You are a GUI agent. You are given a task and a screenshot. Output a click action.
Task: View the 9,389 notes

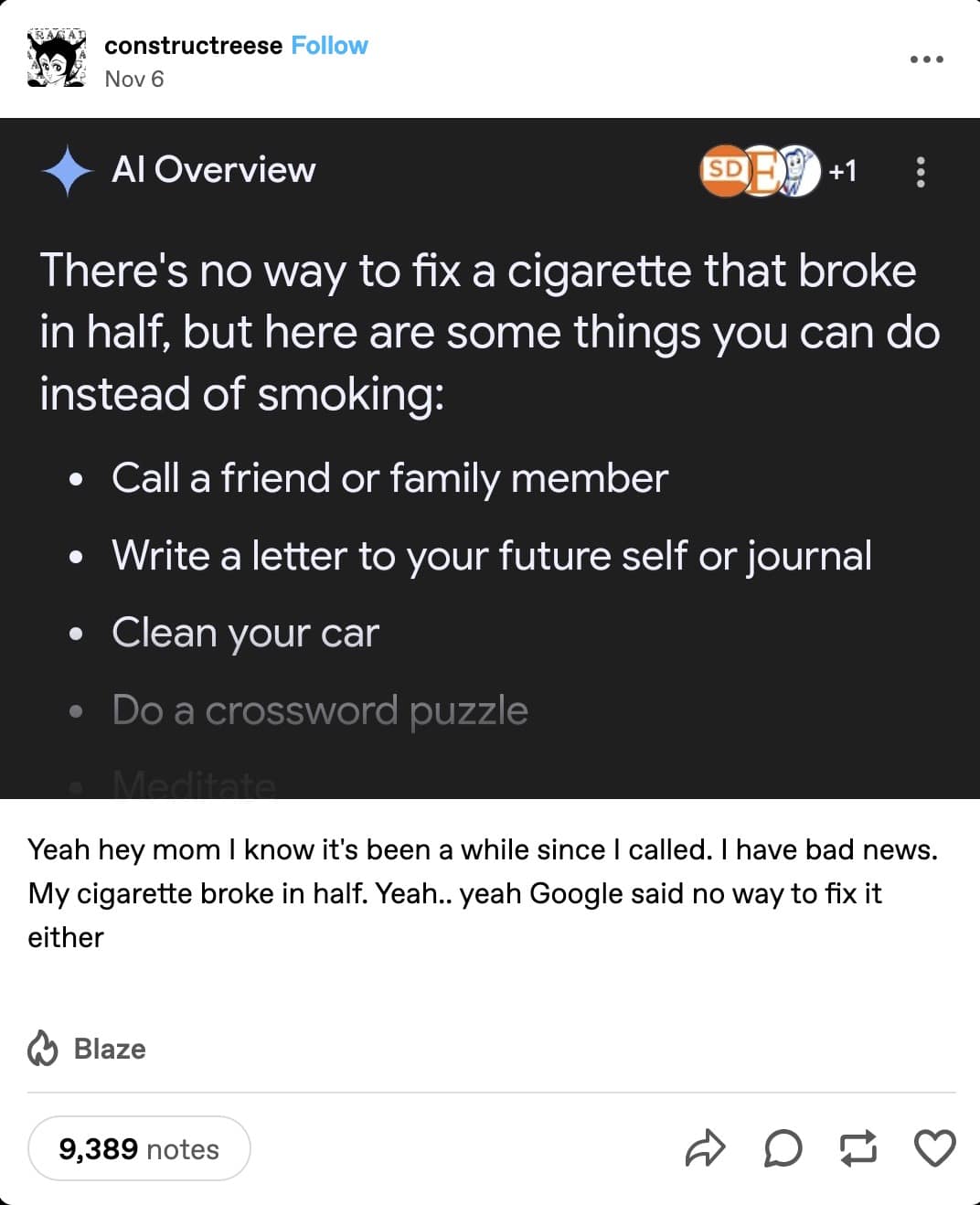[139, 1148]
